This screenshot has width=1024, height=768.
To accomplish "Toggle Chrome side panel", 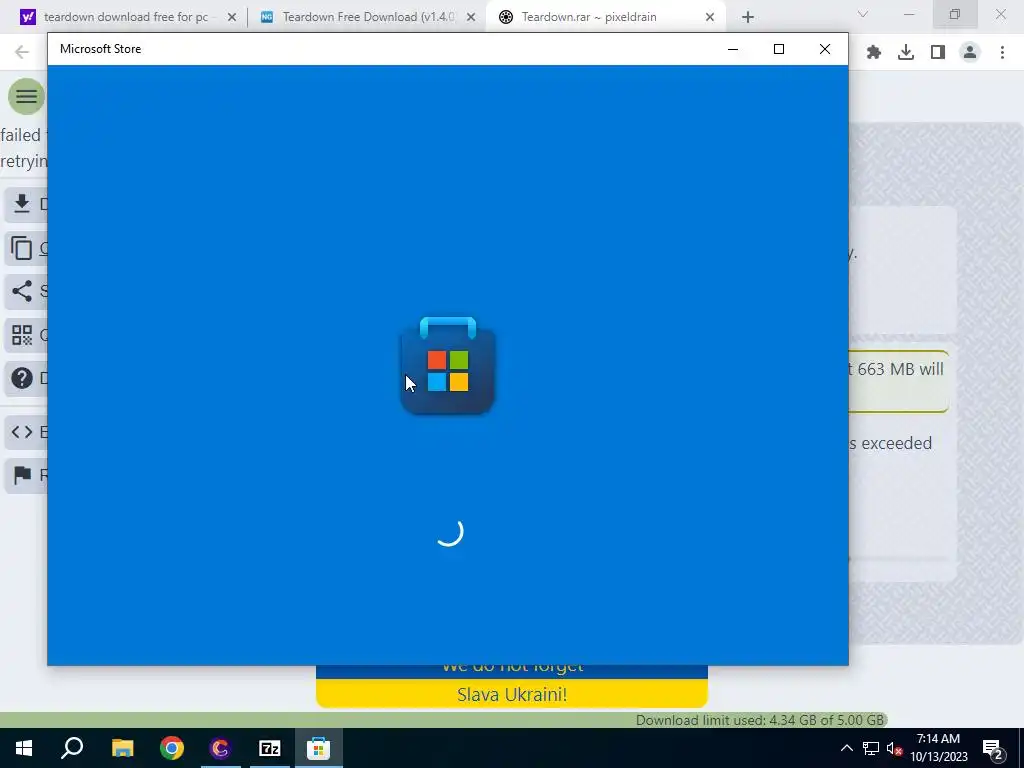I will point(938,52).
